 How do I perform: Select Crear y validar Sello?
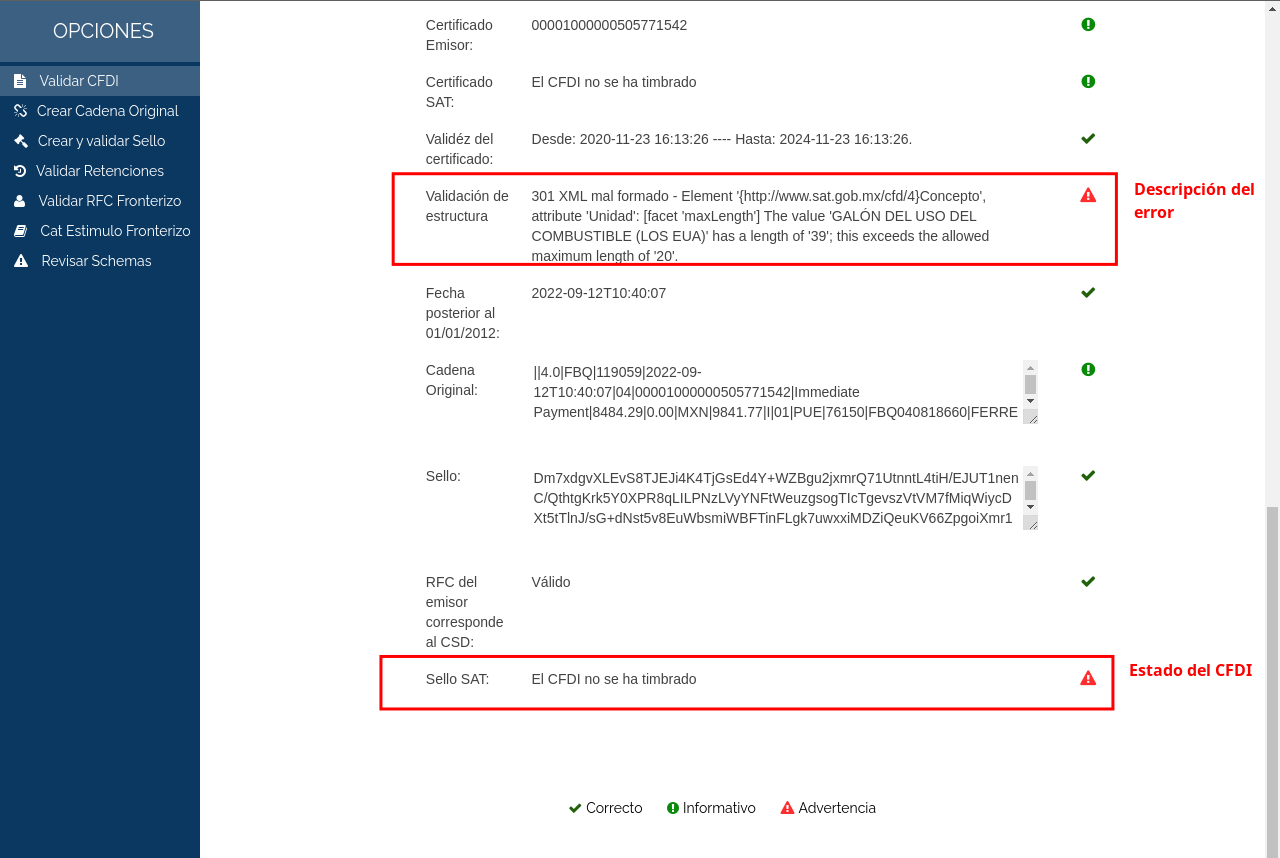pos(100,141)
